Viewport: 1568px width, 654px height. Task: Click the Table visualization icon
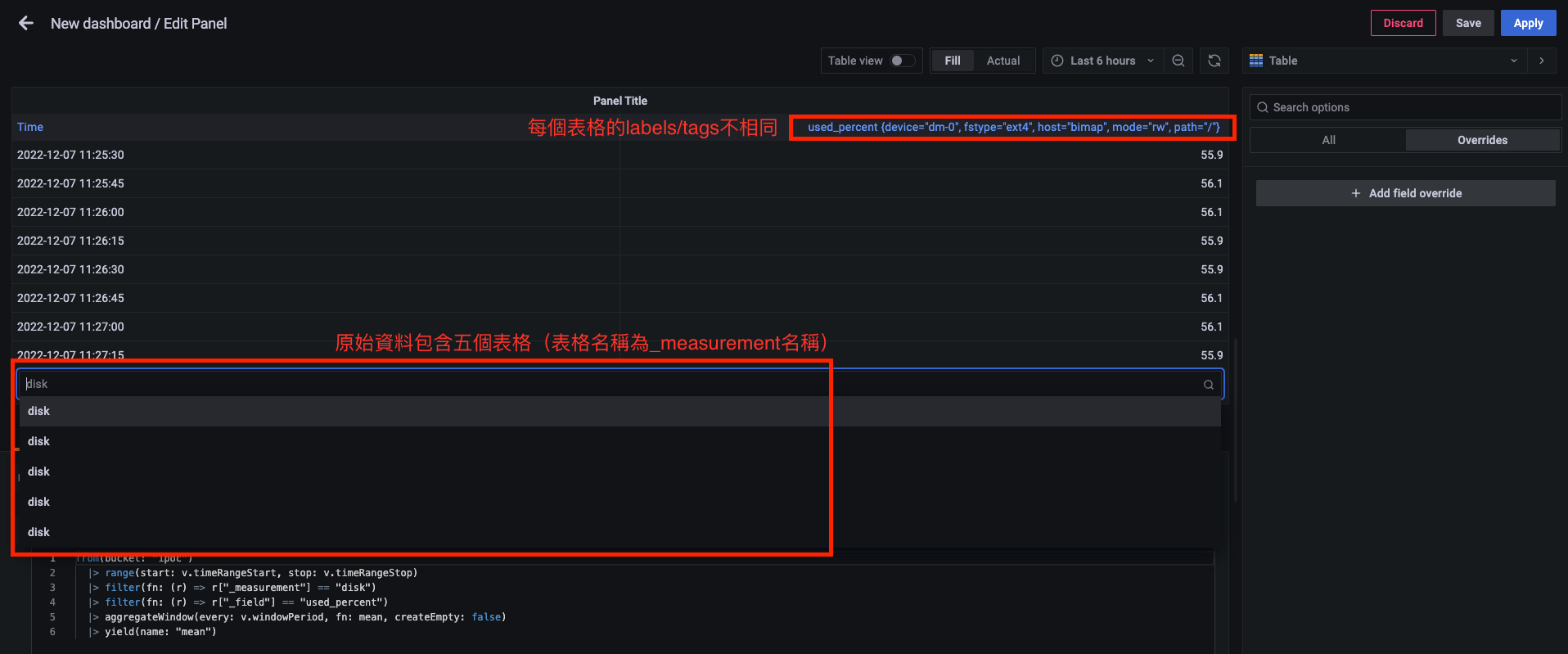click(x=1256, y=61)
